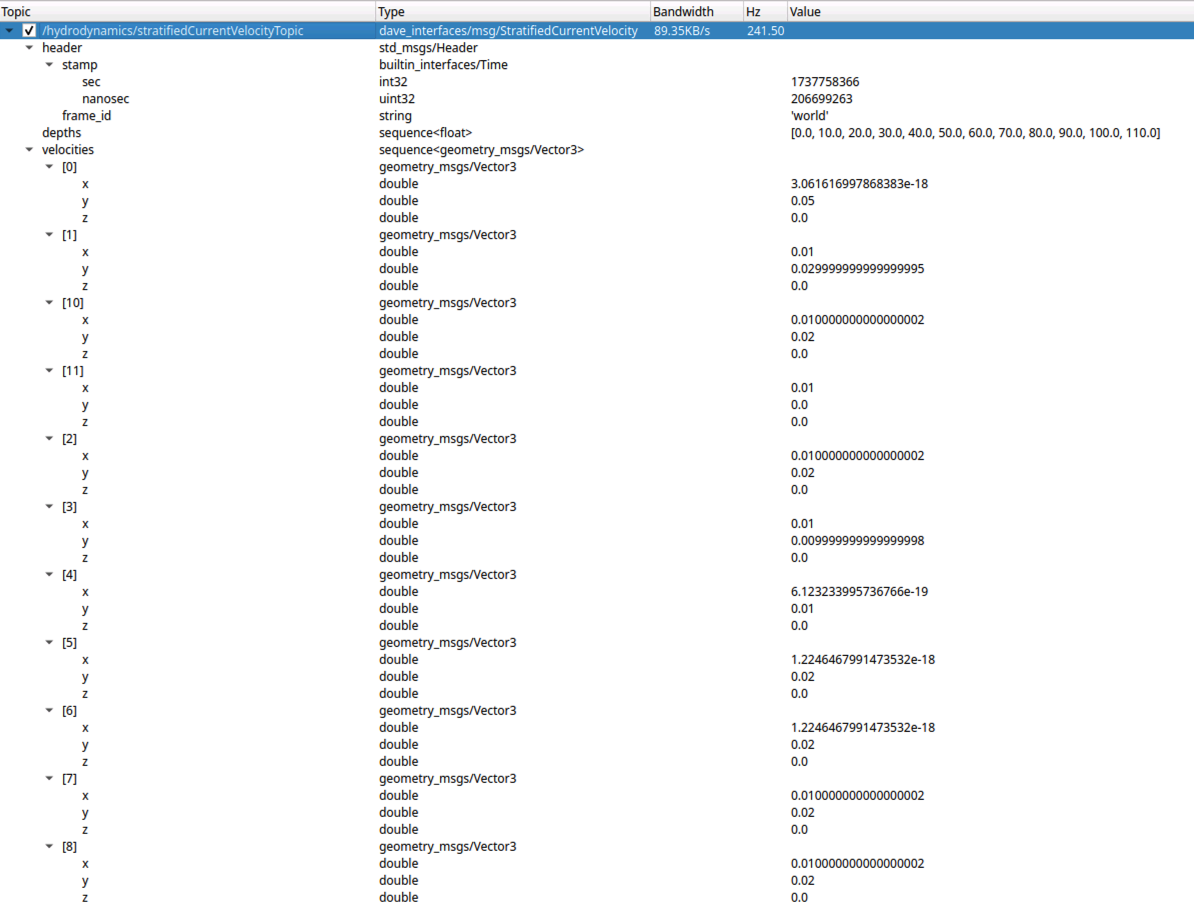Viewport: 1194px width, 907px height.
Task: Click the frame_id value 'world'
Action: point(809,116)
